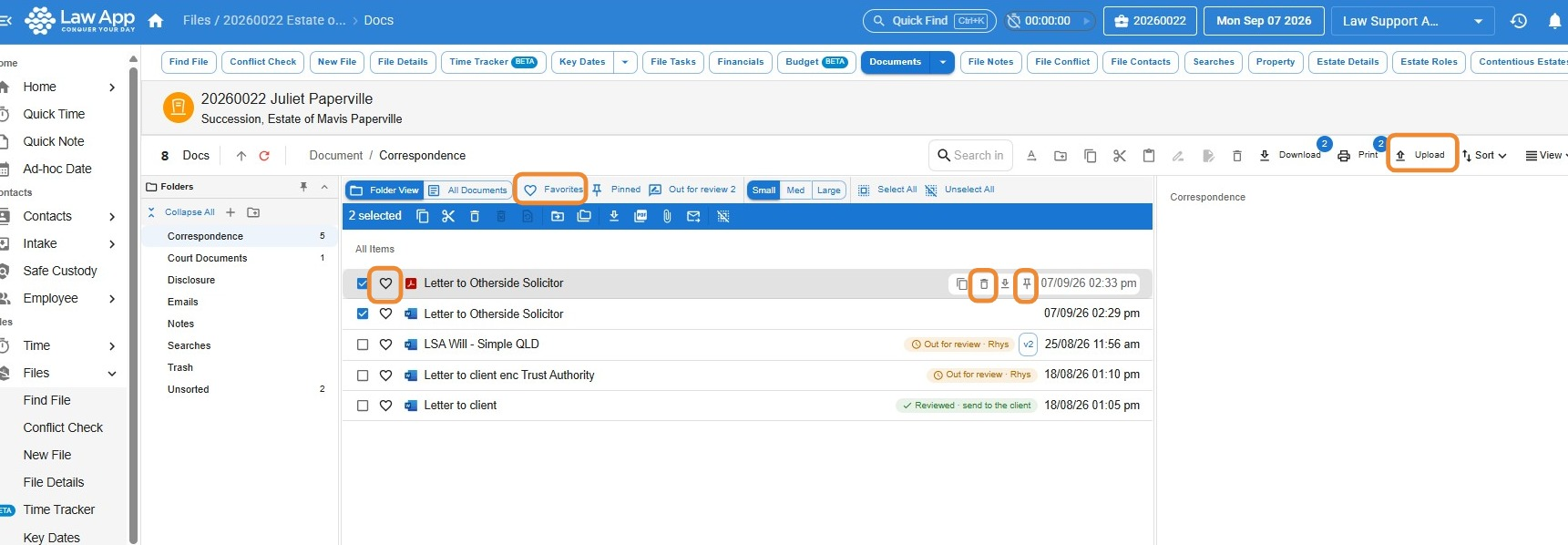The height and width of the screenshot is (545, 1568).
Task: Click download icon in the blue selection bar
Action: [x=614, y=216]
